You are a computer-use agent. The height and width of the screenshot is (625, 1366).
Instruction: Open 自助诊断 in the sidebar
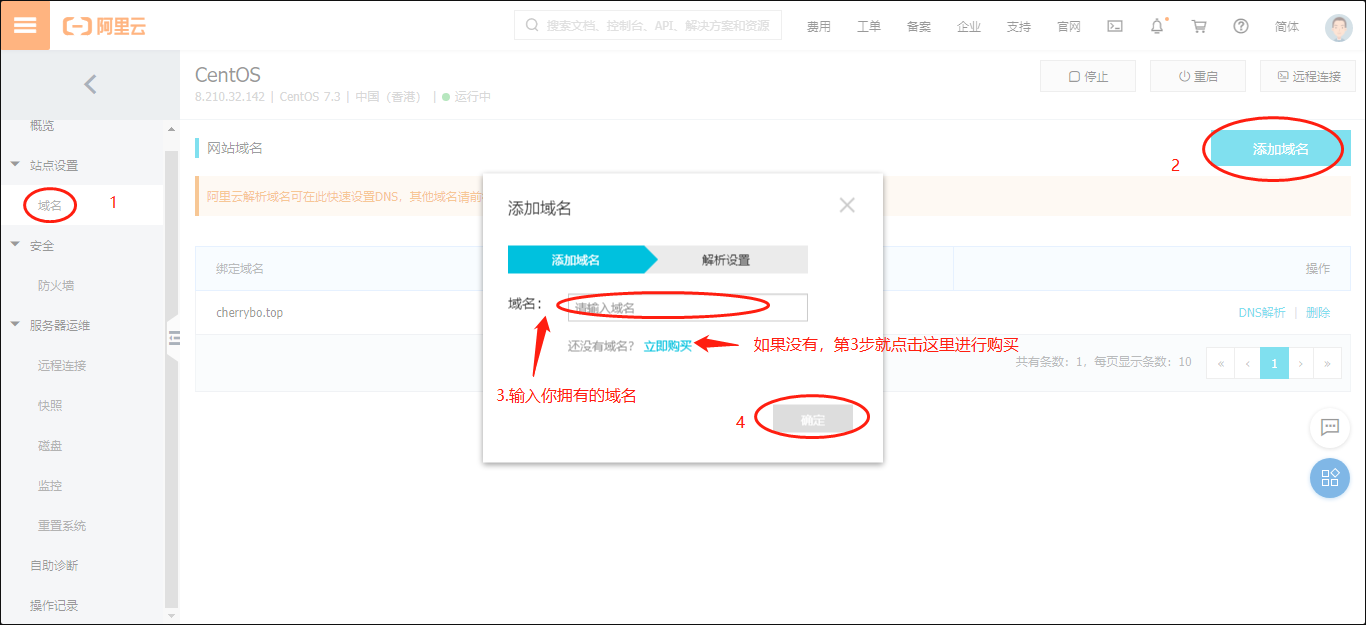(x=54, y=565)
